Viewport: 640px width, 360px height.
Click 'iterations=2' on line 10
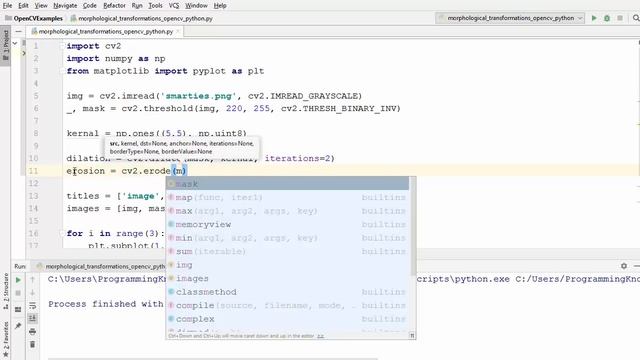[297, 158]
